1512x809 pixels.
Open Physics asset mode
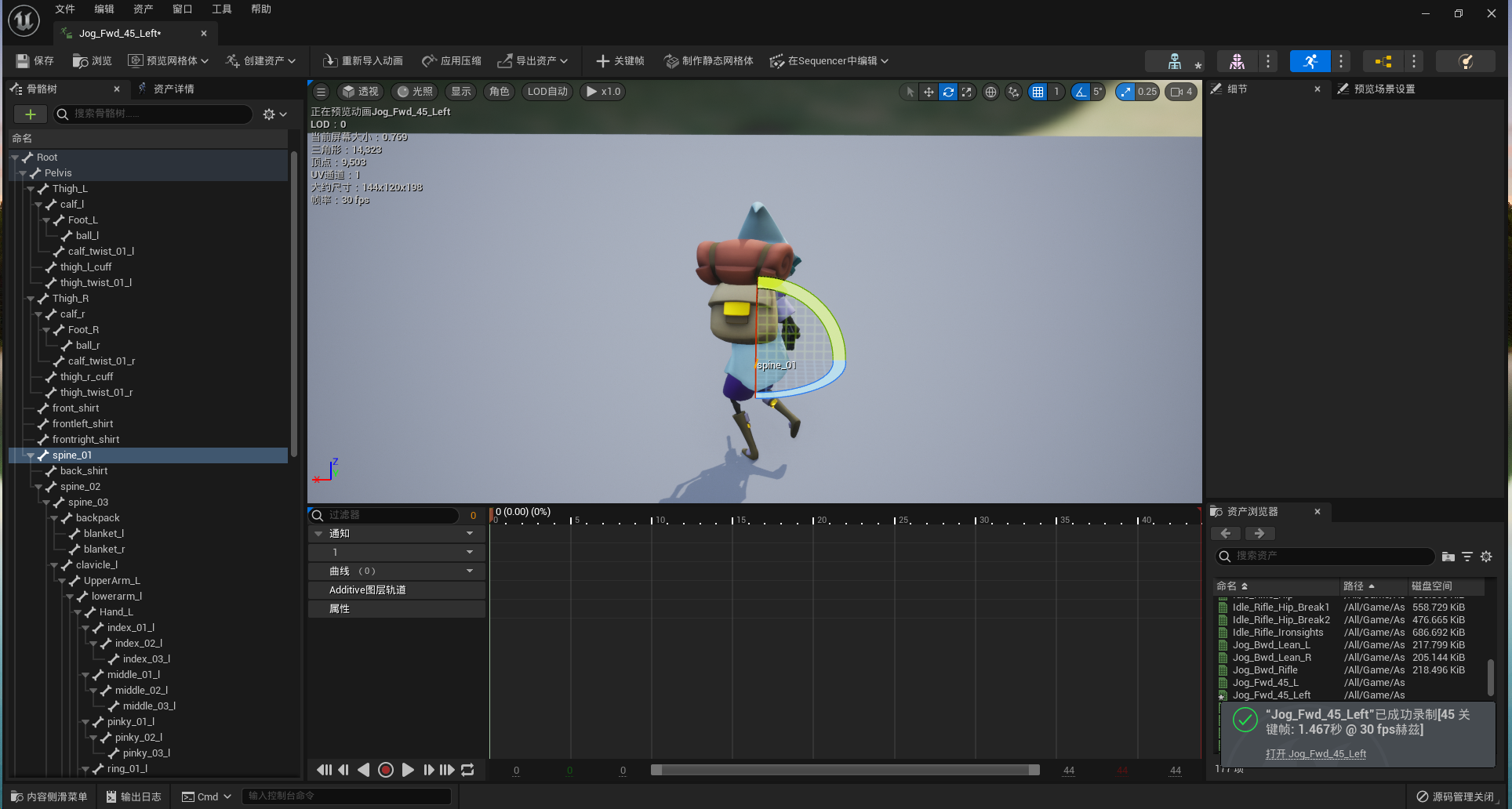click(1465, 61)
